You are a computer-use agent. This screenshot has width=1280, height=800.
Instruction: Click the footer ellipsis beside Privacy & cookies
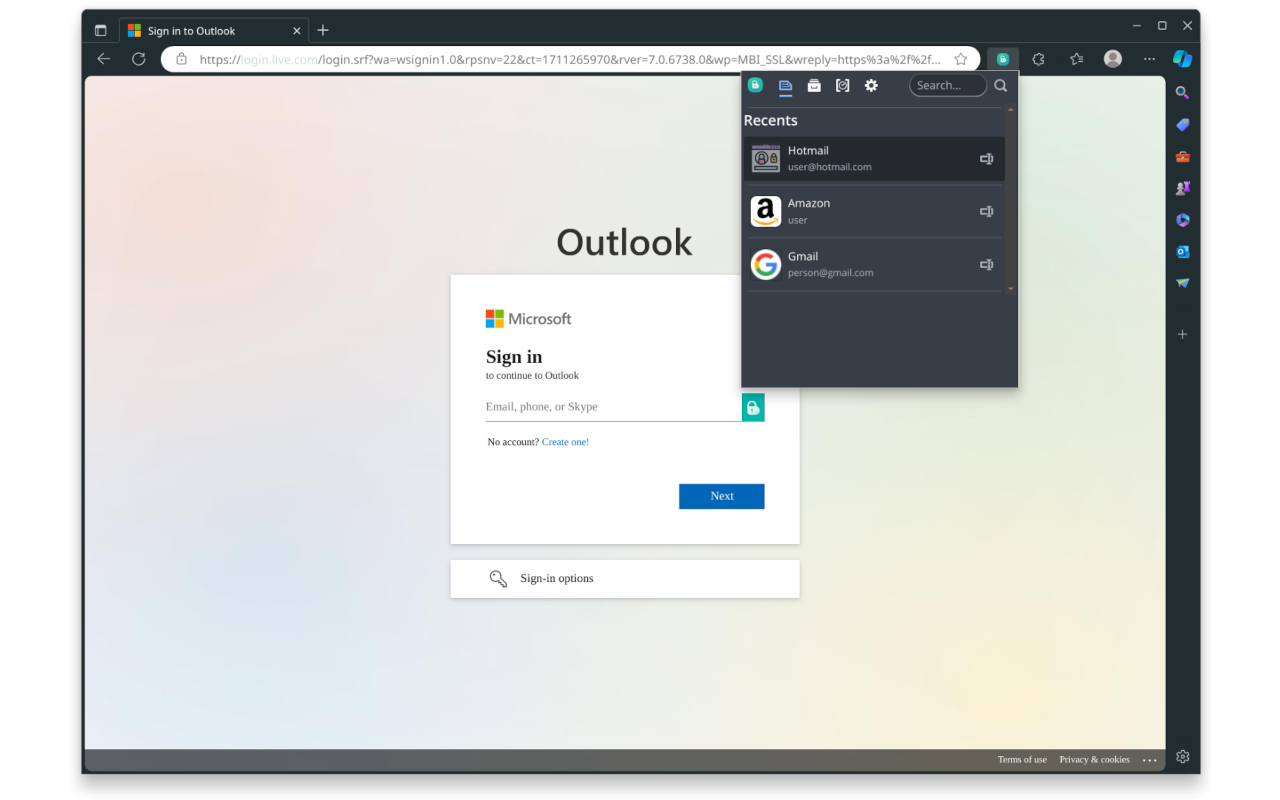tap(1150, 760)
